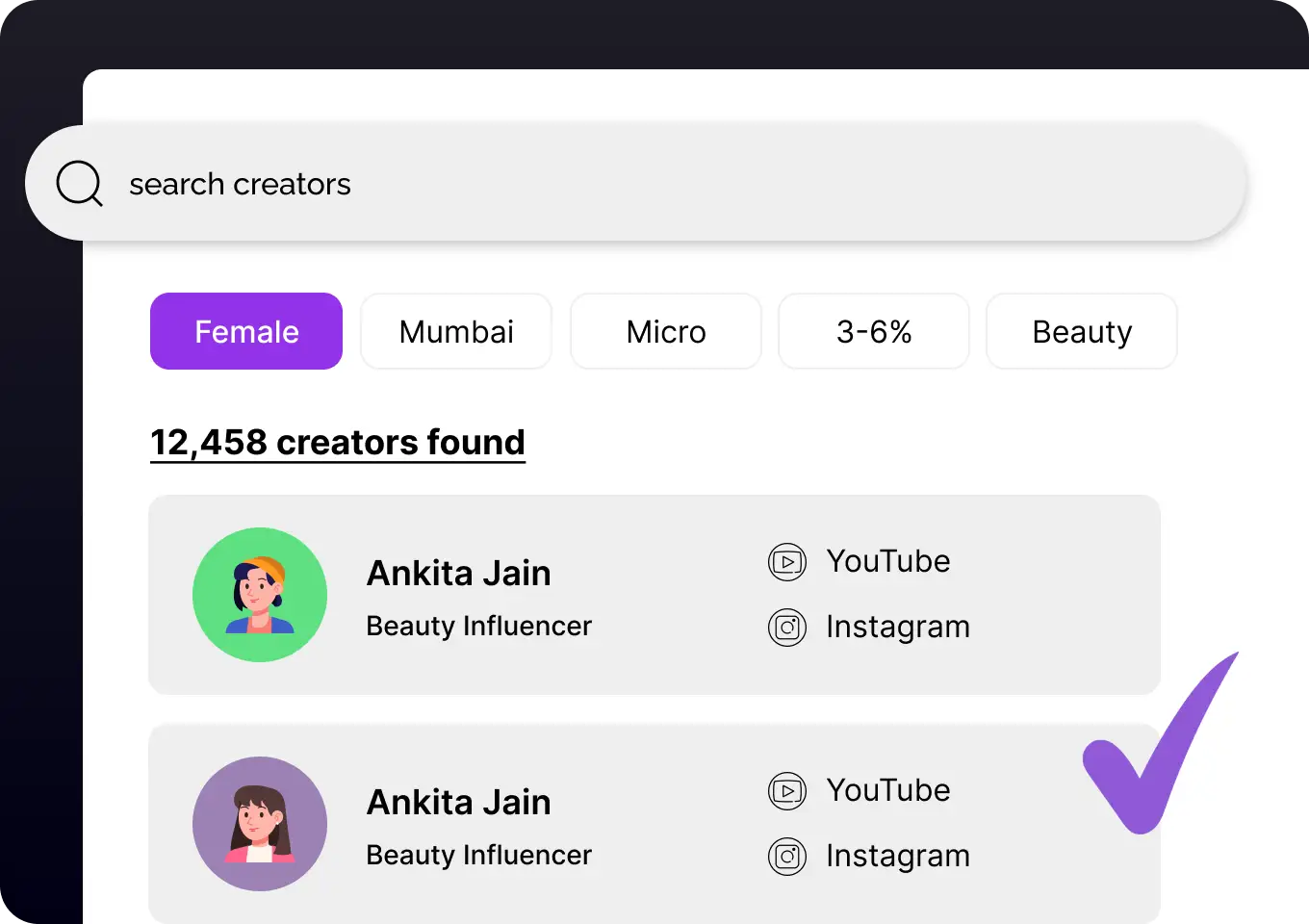This screenshot has width=1309, height=924.
Task: Click the search magnifier icon
Action: (x=79, y=184)
